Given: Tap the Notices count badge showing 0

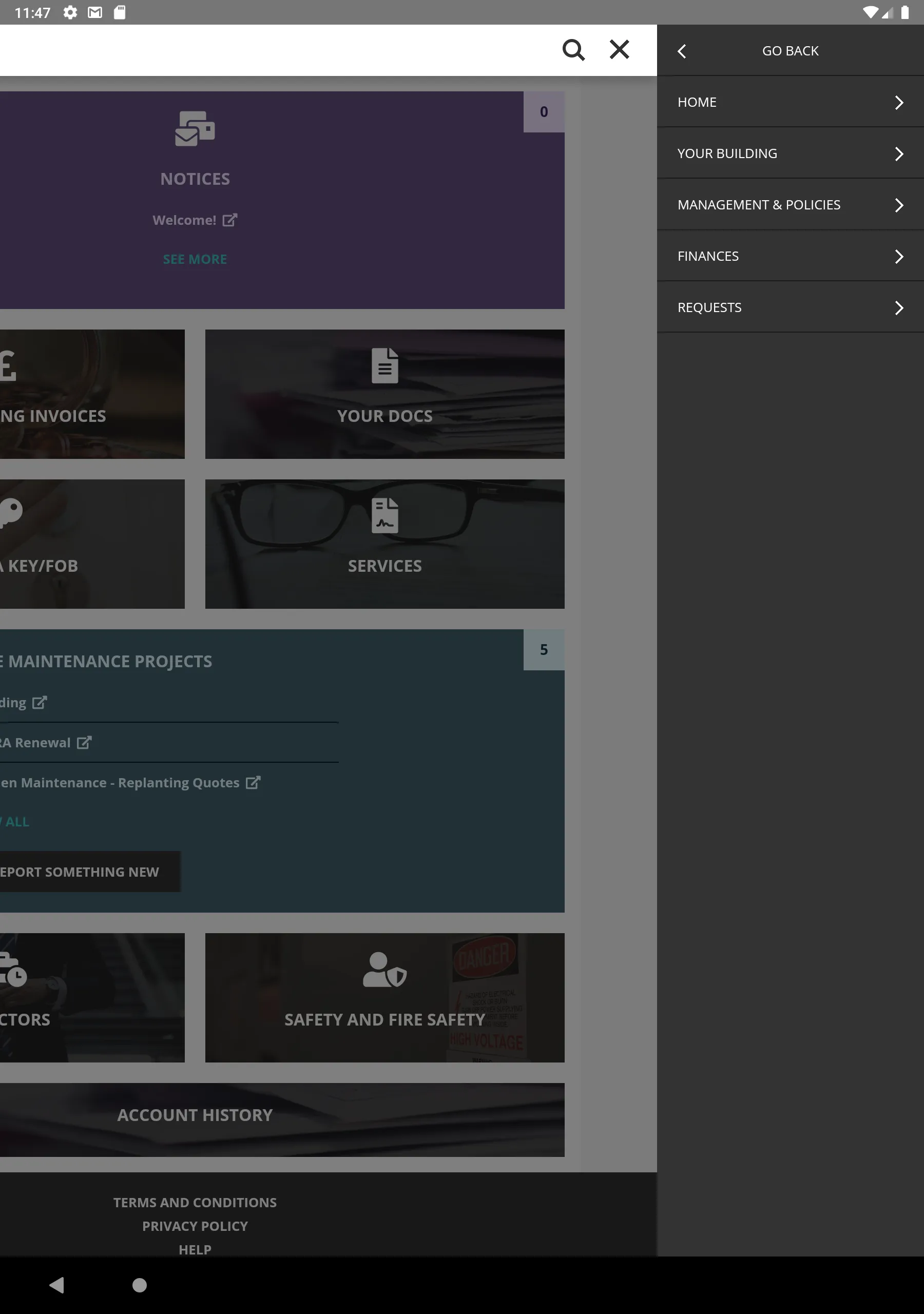Looking at the screenshot, I should 544,111.
